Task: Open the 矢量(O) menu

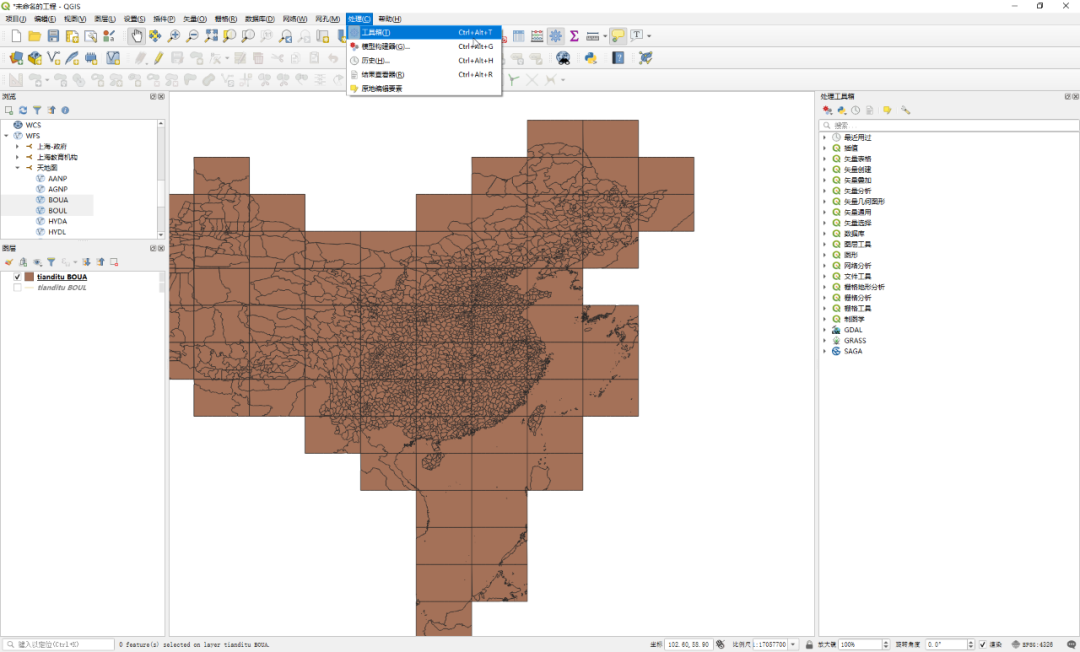Action: coord(195,19)
